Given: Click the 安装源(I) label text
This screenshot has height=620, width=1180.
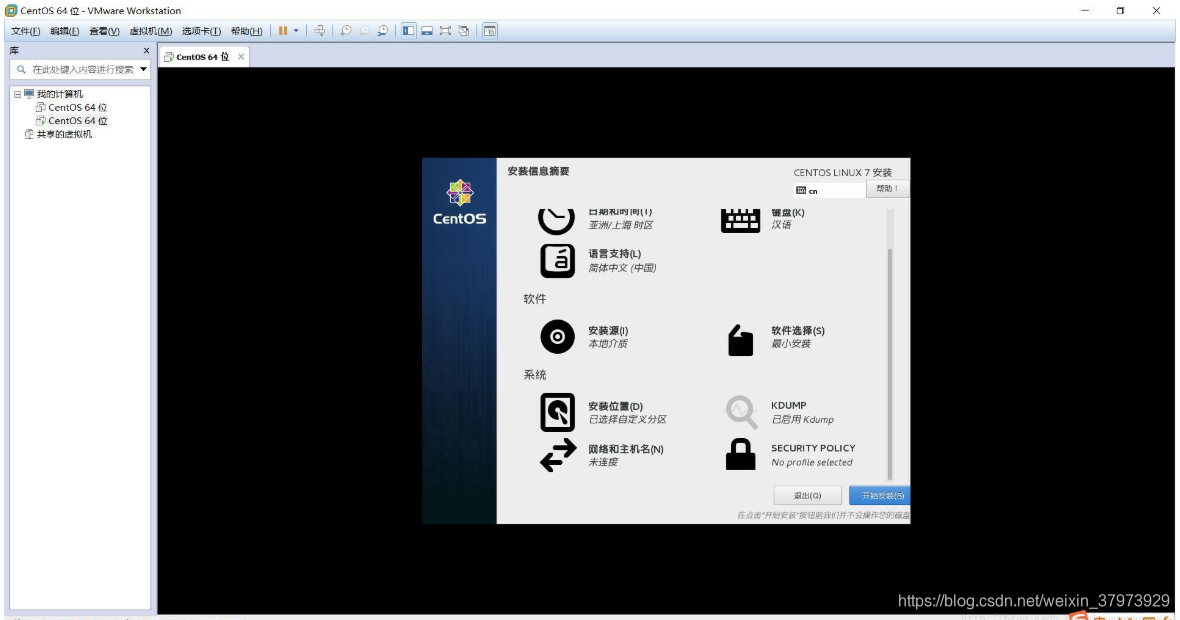Looking at the screenshot, I should click(608, 330).
